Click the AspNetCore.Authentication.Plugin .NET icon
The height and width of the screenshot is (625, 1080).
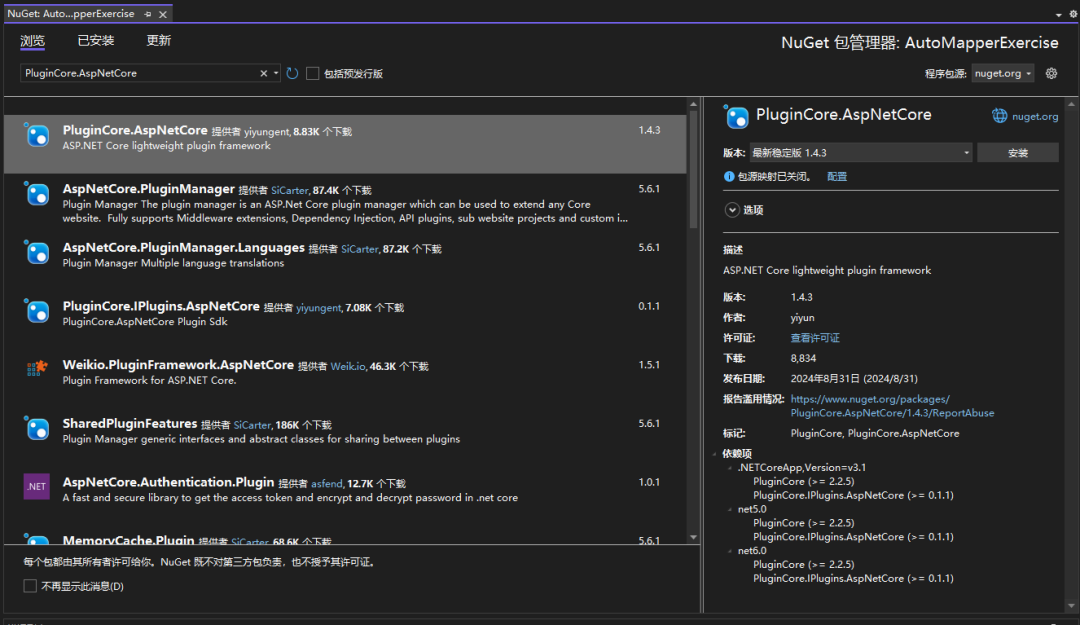[37, 486]
